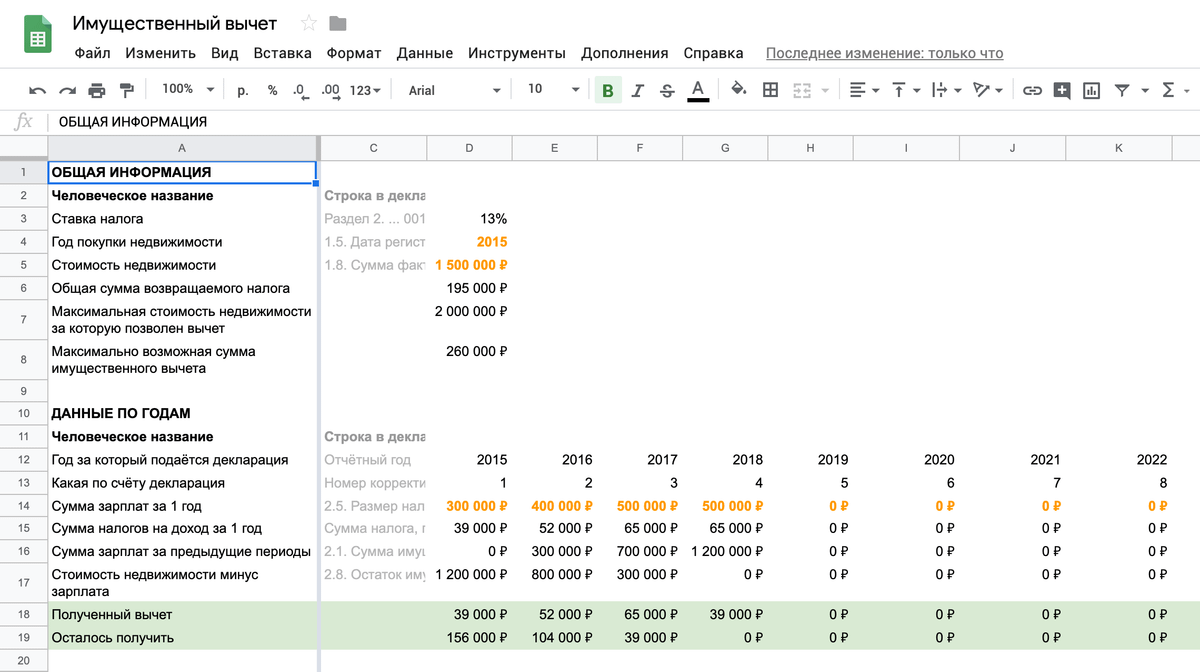Expand the Arial font dropdown
Viewport: 1200px width, 672px height.
pos(454,90)
